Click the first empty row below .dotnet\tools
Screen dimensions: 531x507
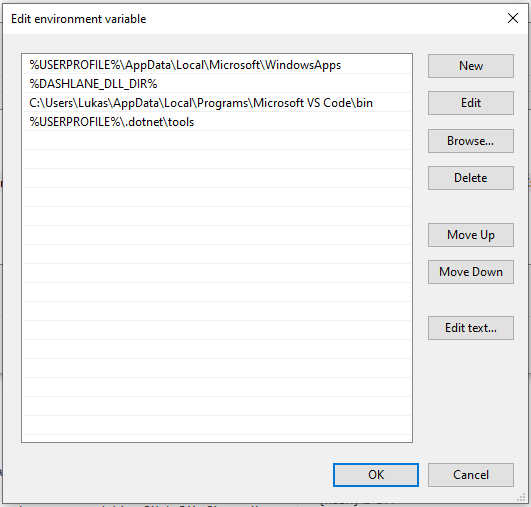217,141
